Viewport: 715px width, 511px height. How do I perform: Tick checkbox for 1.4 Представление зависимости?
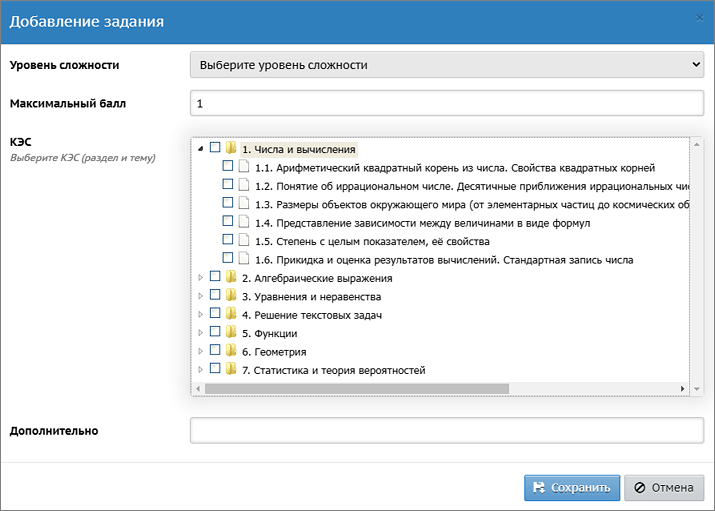(x=227, y=222)
